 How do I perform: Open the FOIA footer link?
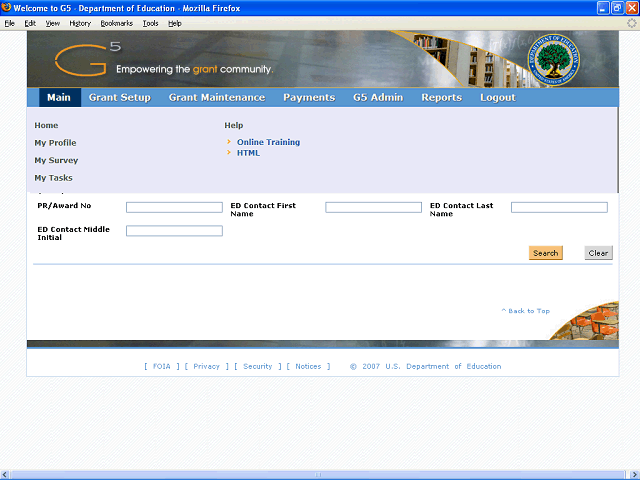tap(162, 367)
